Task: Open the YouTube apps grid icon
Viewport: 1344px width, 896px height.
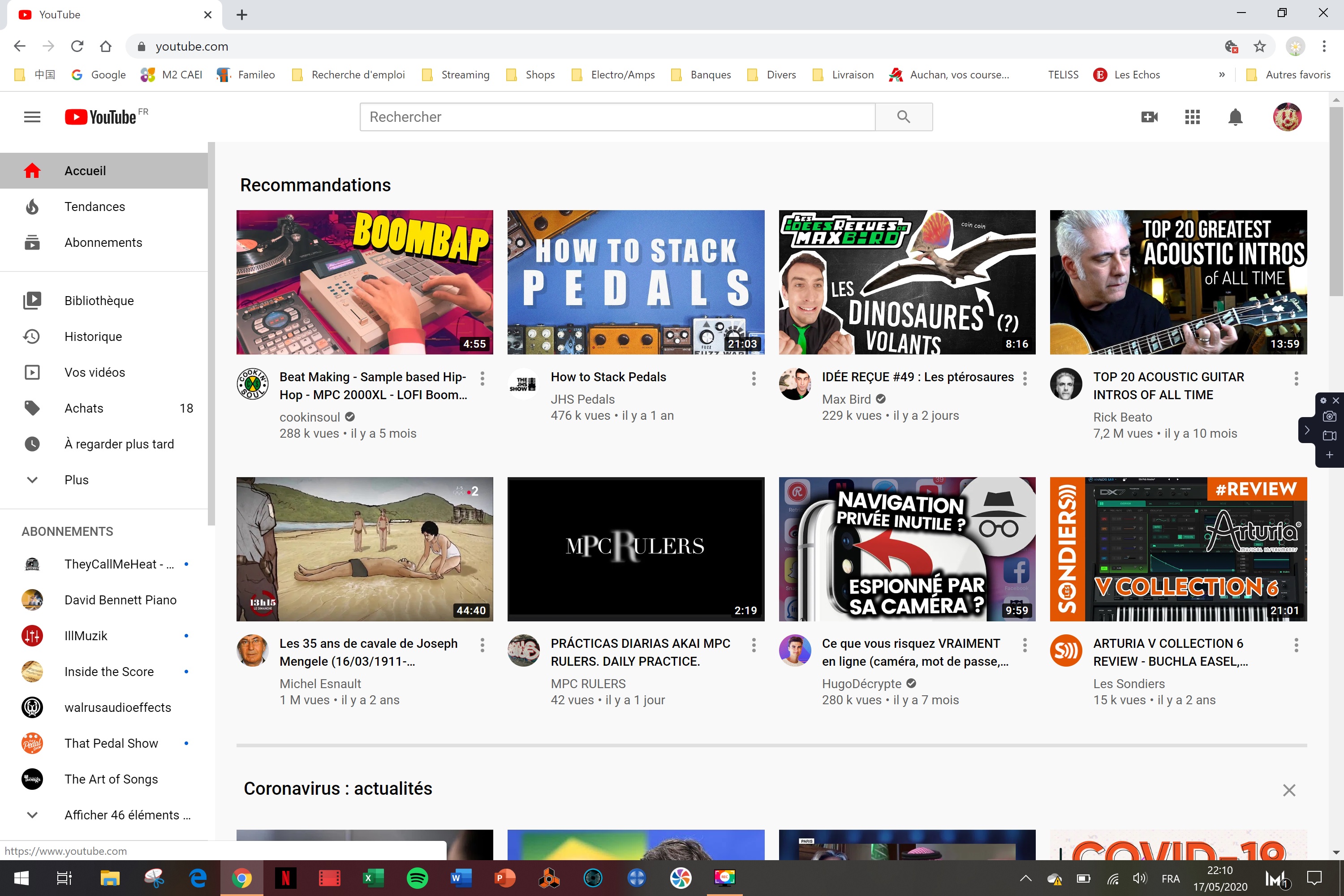Action: [1192, 117]
